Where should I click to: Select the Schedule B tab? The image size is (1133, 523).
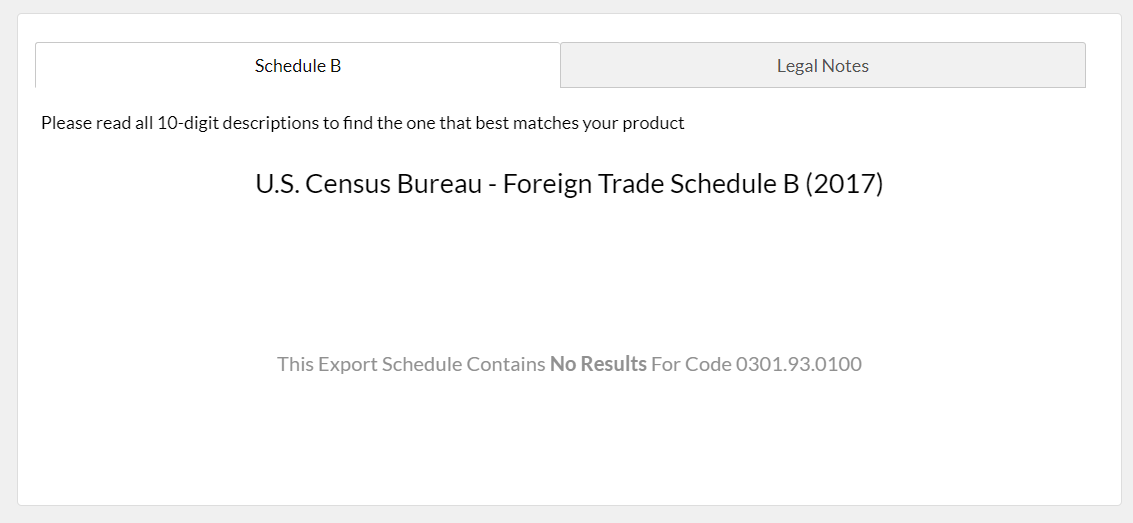[x=298, y=65]
